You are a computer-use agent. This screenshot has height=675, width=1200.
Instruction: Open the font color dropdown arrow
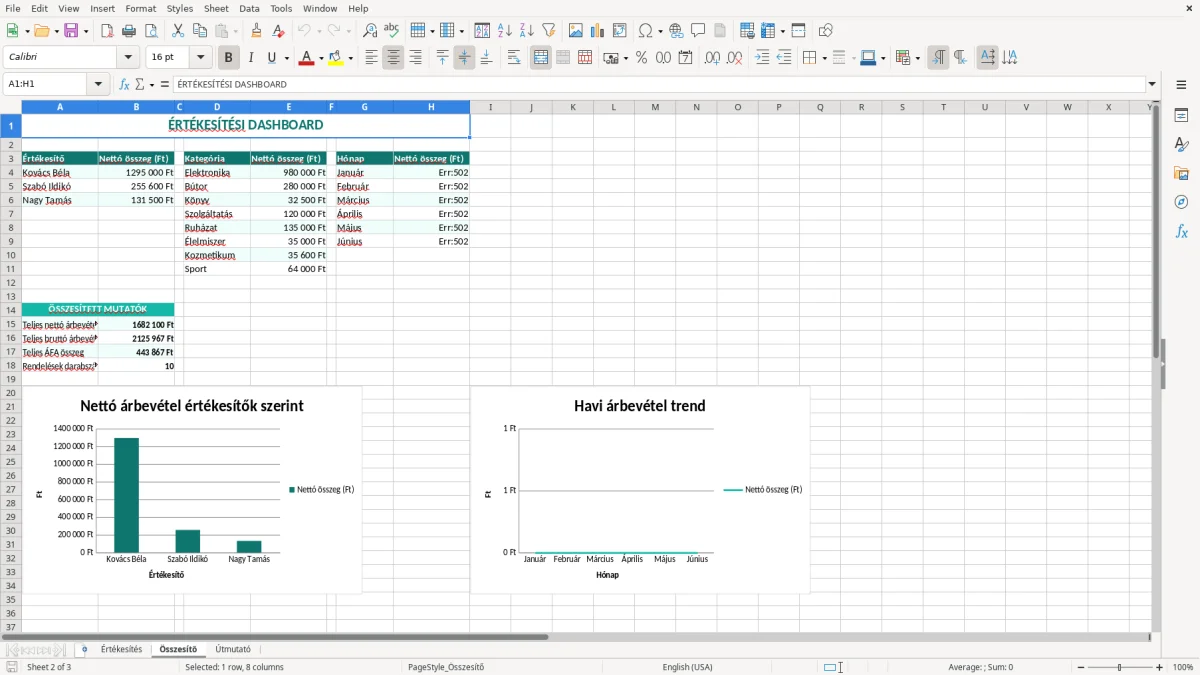pos(320,58)
